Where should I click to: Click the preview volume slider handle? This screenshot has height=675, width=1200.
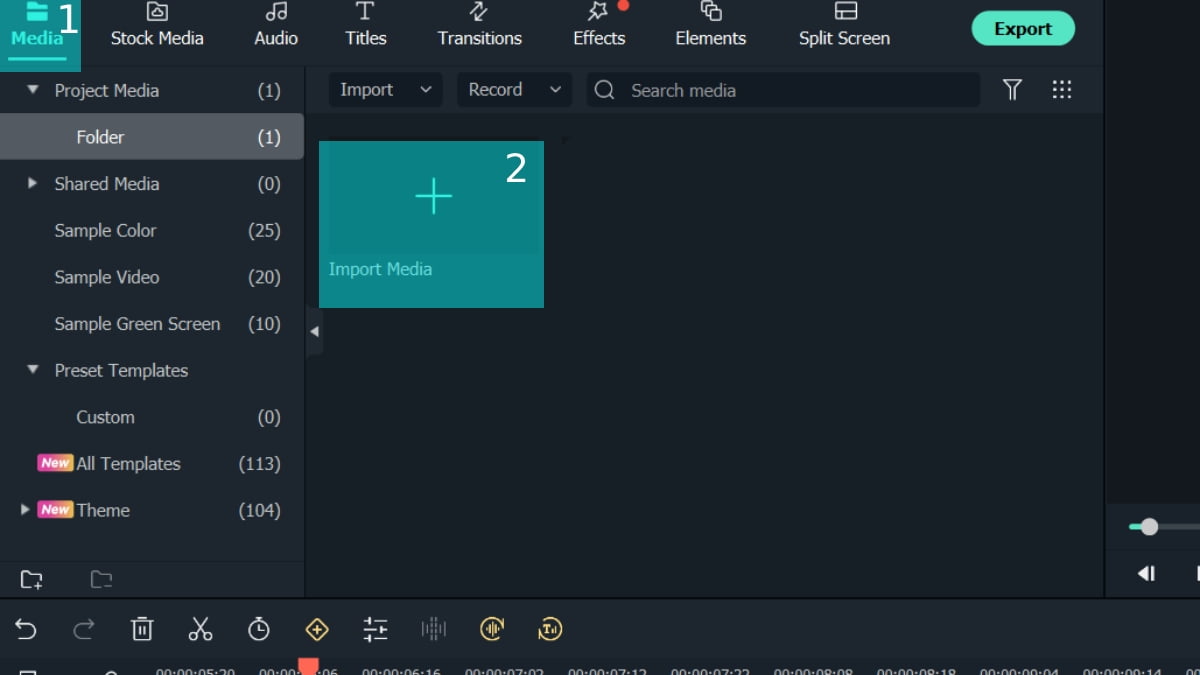[1149, 527]
